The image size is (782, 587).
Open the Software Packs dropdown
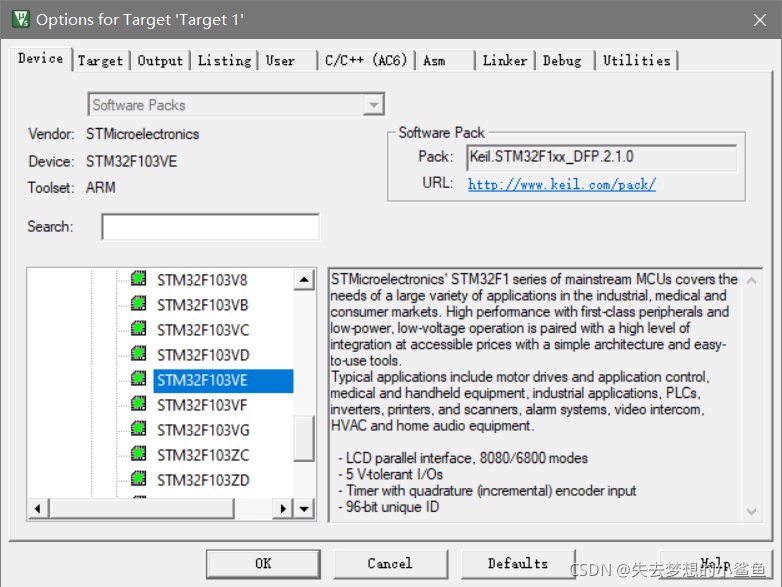coord(374,105)
